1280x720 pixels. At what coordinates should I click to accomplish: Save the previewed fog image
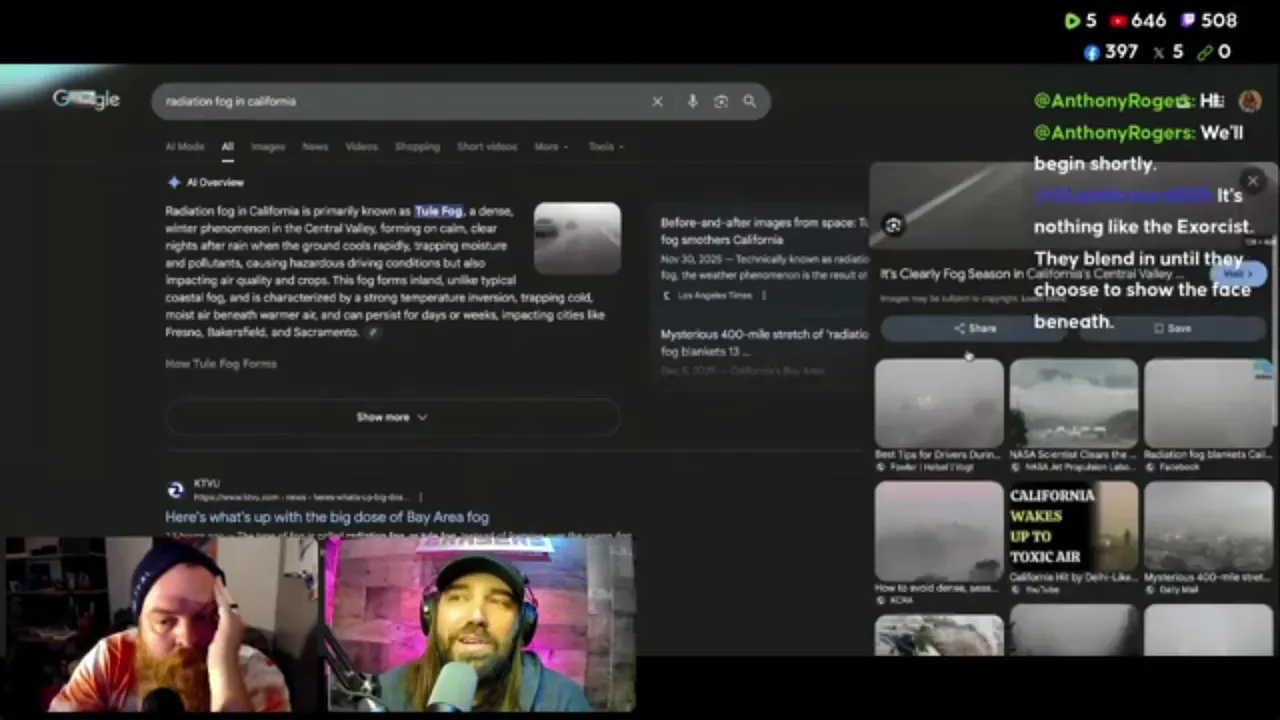point(1171,328)
